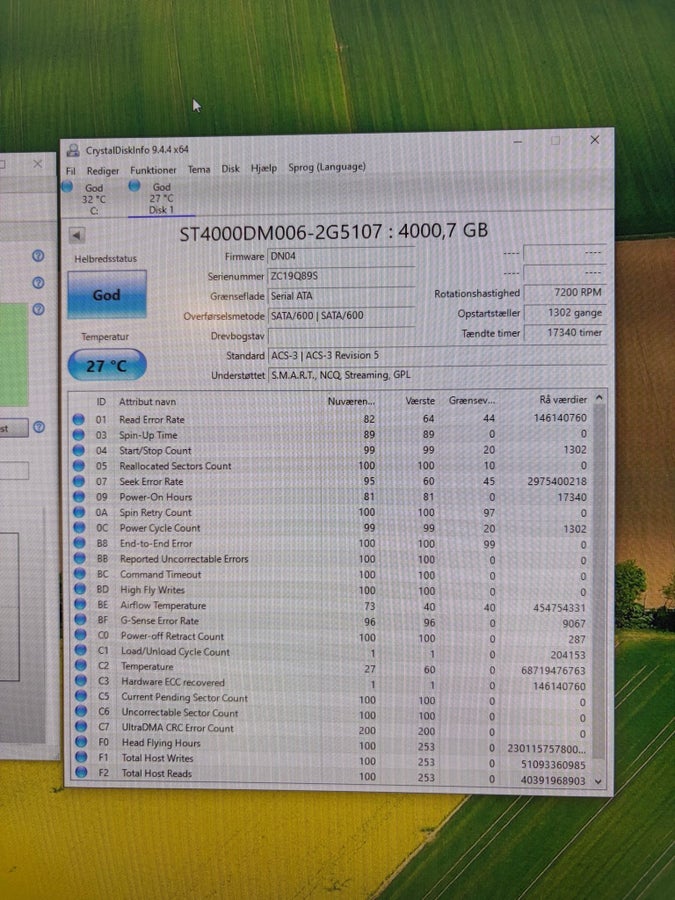Click the model title ST4000DM006-2G5107
The image size is (675, 900).
[x=281, y=232]
